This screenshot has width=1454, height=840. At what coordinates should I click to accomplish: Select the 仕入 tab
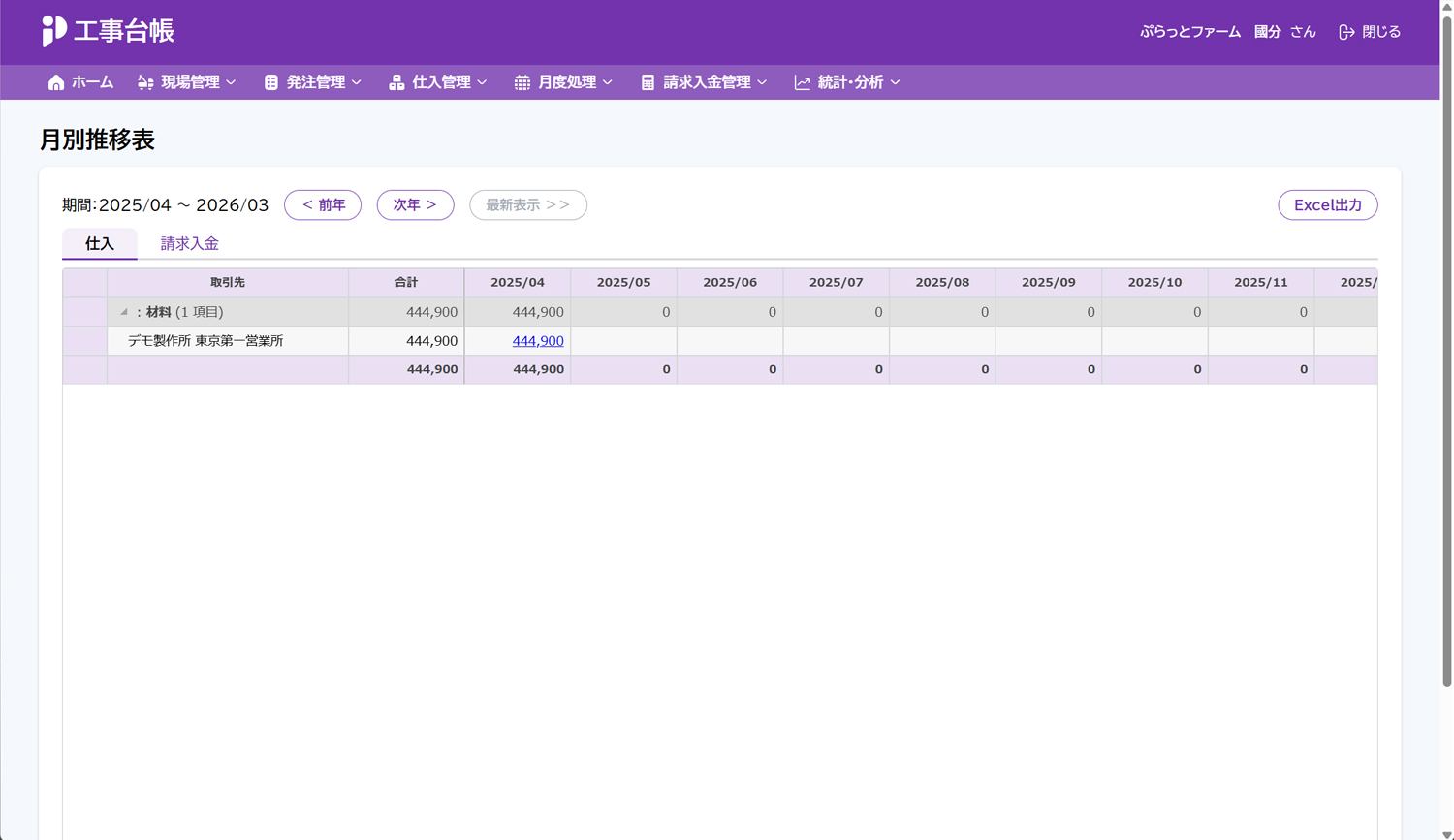[x=100, y=244]
